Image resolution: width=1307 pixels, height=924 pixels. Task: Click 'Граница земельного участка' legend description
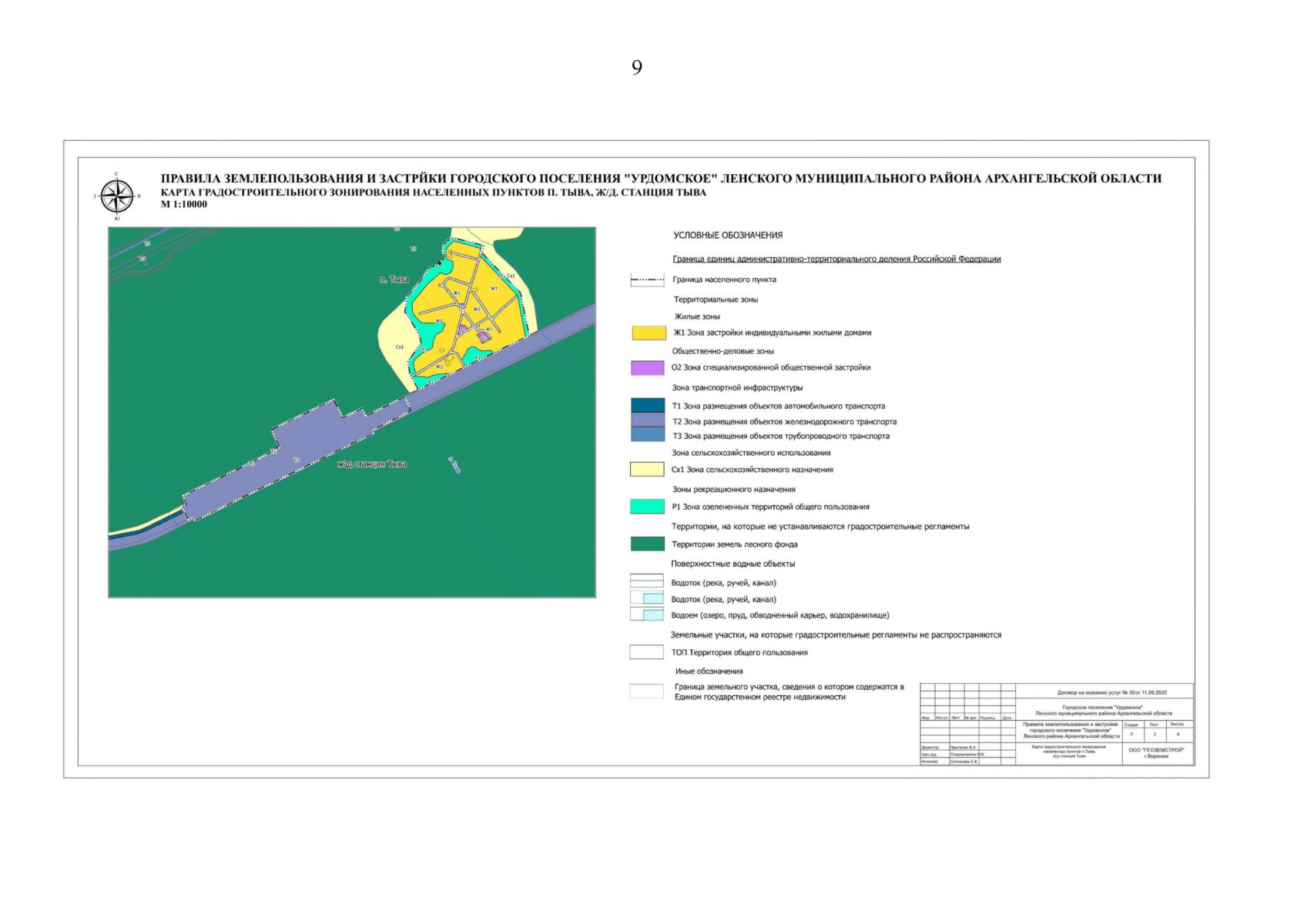click(789, 691)
